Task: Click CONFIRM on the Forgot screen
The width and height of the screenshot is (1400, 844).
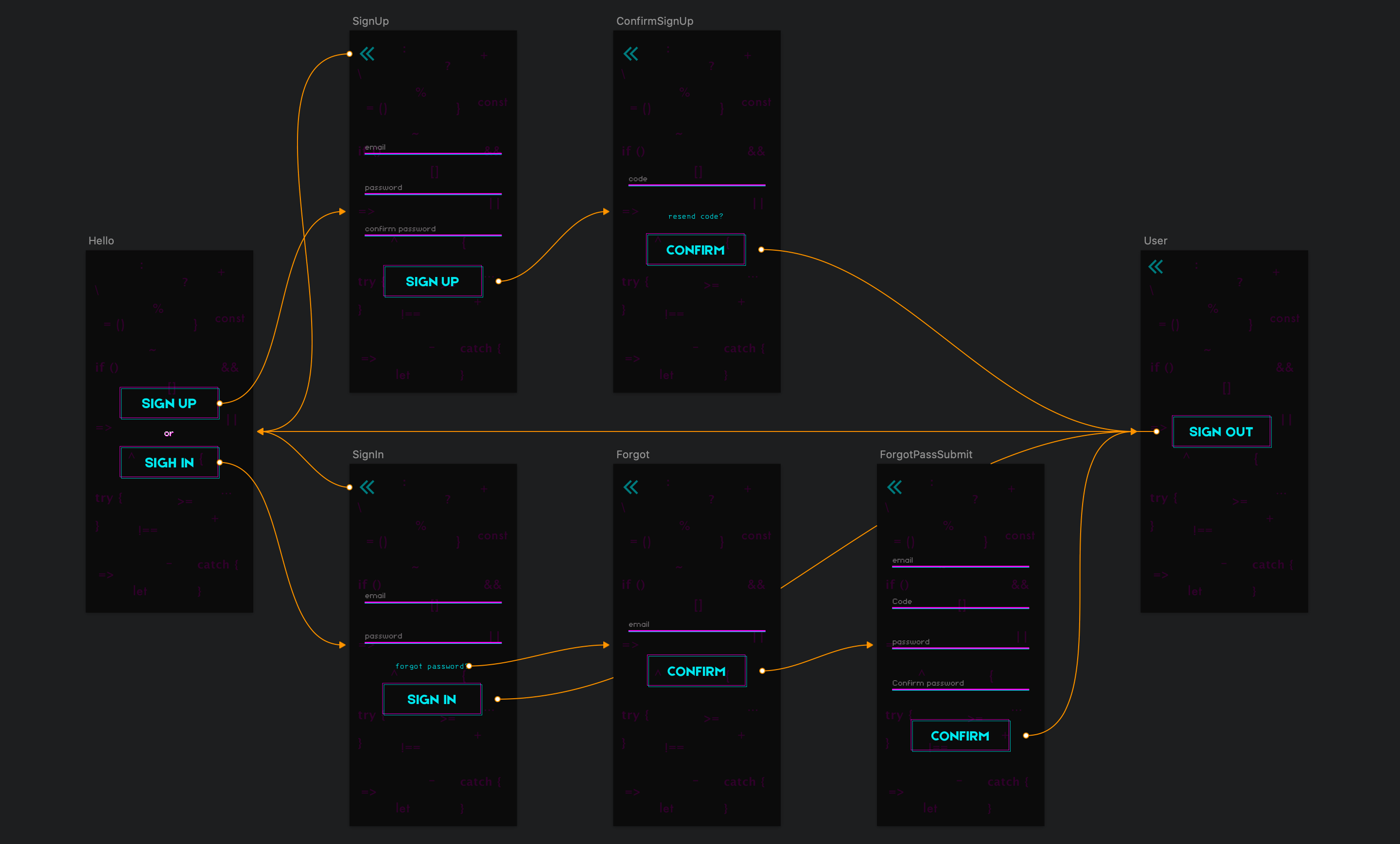Action: pyautogui.click(x=697, y=671)
